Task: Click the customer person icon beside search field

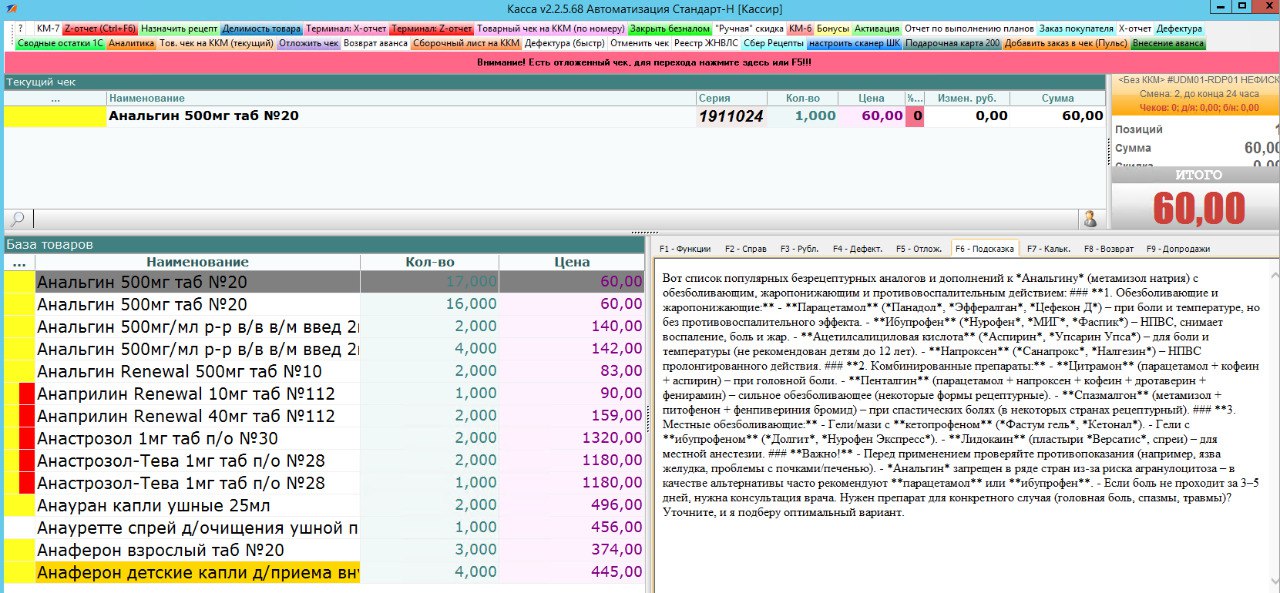Action: [1091, 218]
